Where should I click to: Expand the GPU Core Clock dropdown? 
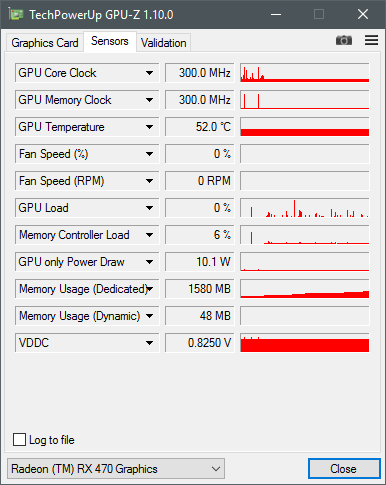point(150,73)
